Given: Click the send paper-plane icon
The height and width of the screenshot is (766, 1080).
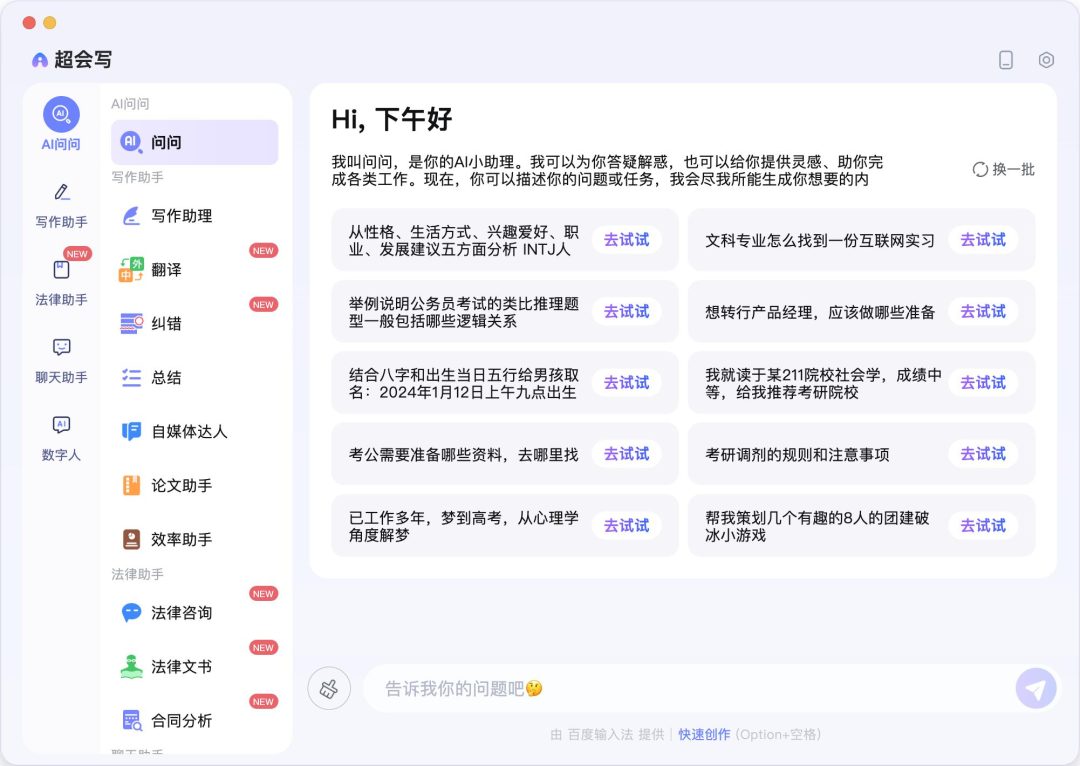Looking at the screenshot, I should tap(1036, 688).
